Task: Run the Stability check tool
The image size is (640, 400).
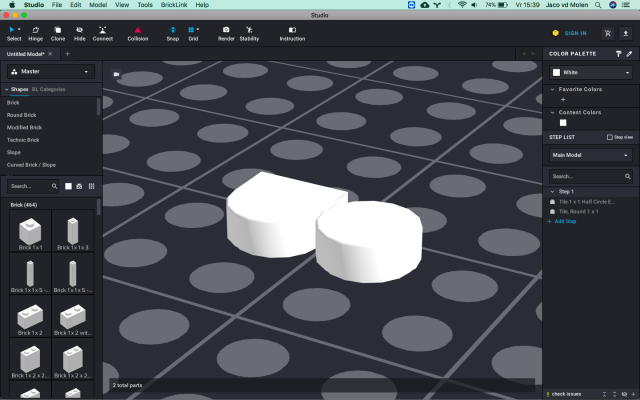Action: tap(249, 33)
